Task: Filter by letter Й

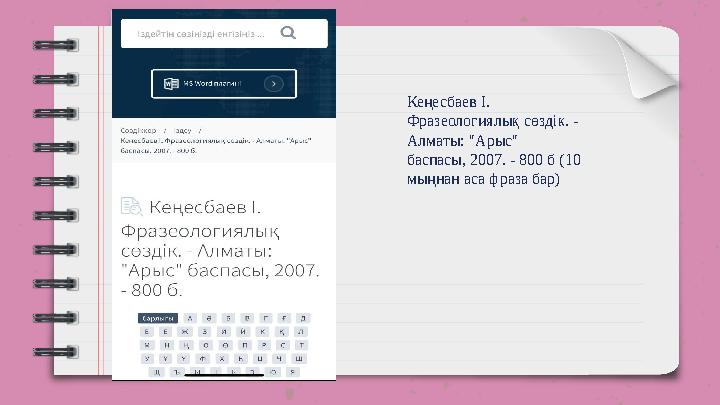Action: (243, 332)
